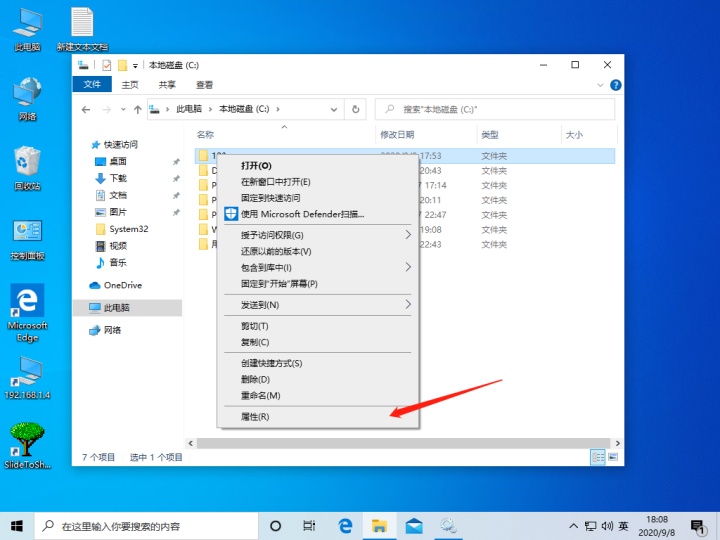720x540 pixels.
Task: Switch to large icons view in status bar
Action: 613,457
